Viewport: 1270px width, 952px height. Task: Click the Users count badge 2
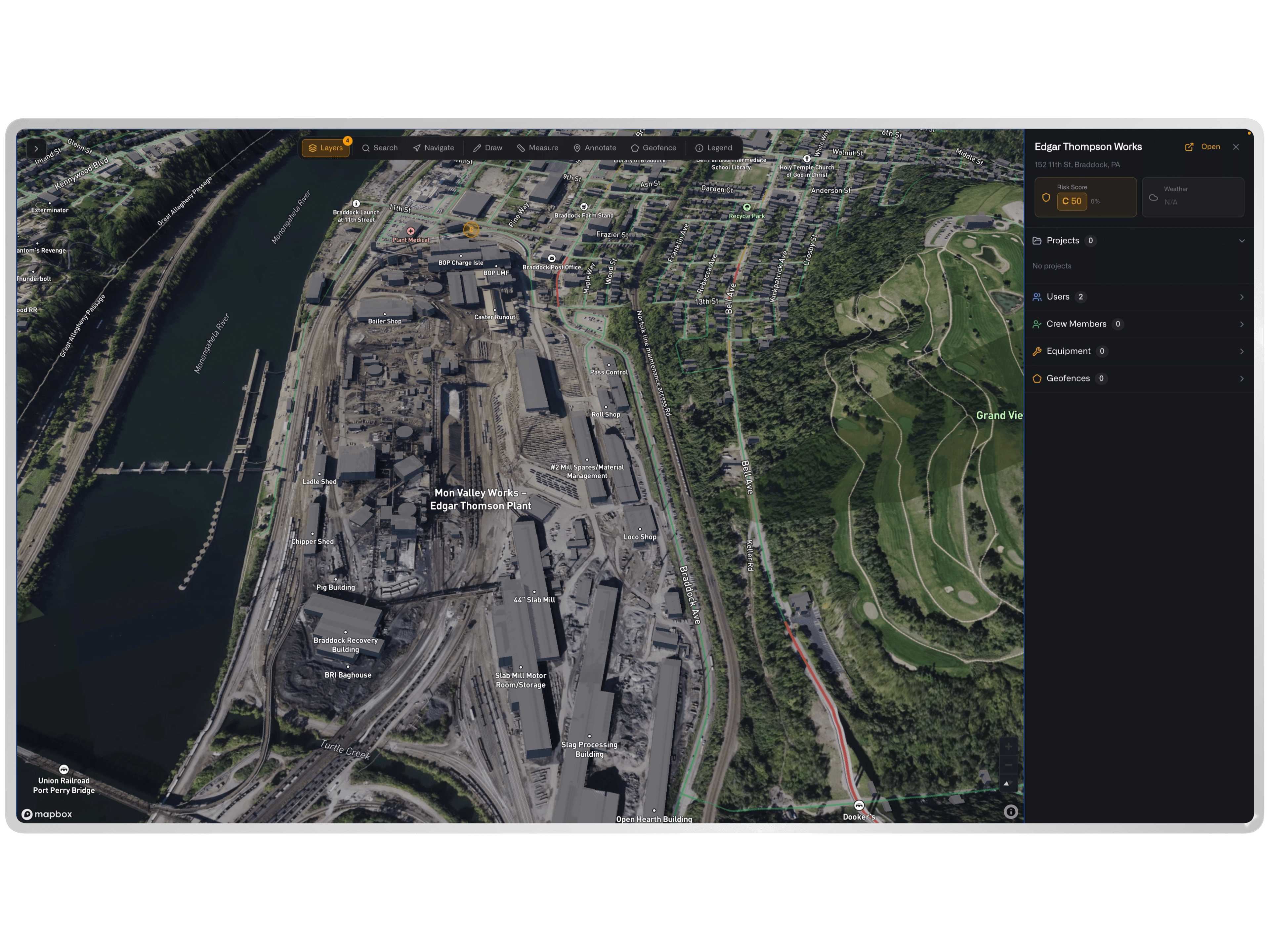pos(1080,297)
